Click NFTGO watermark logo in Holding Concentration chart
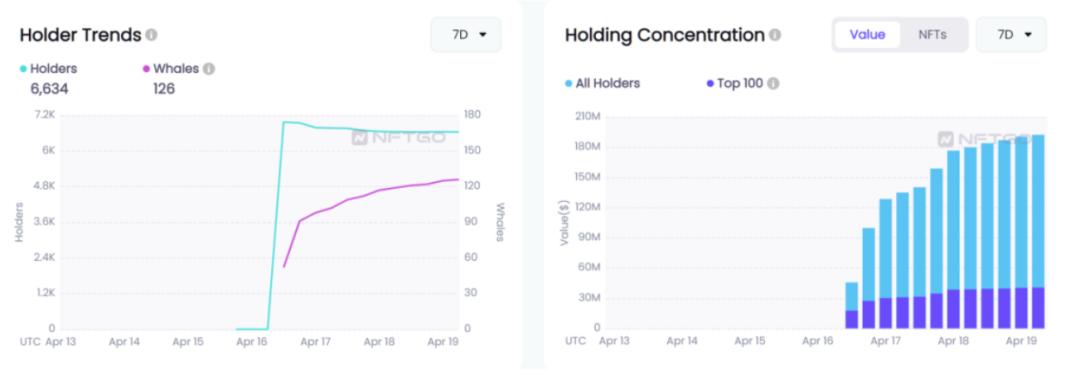This screenshot has height=375, width=1080. tap(984, 139)
